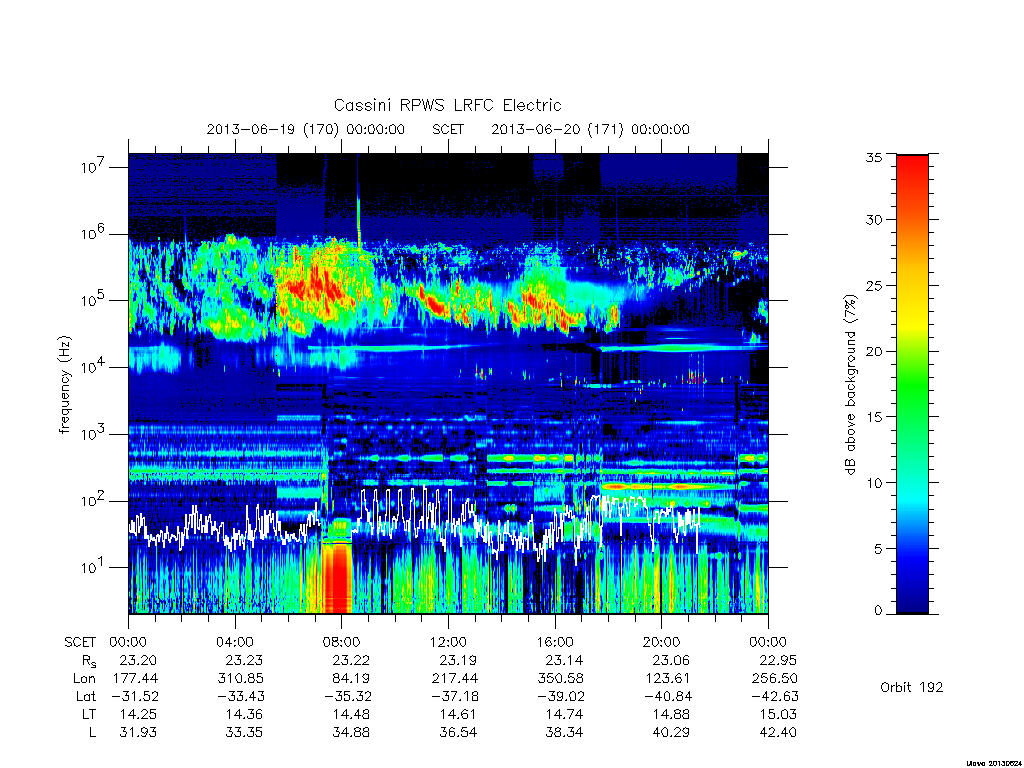The image size is (1024, 768).
Task: Click the L value '31.93'
Action: tap(138, 733)
